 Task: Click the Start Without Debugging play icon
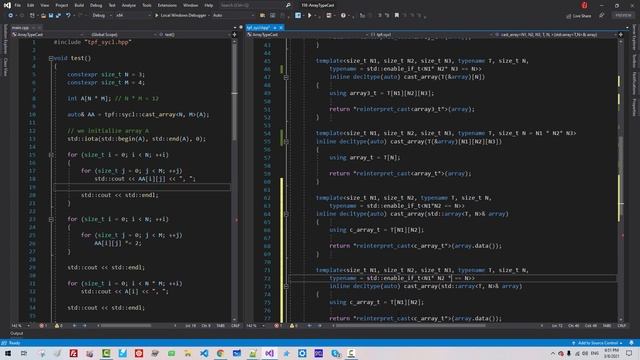(x=310, y=16)
